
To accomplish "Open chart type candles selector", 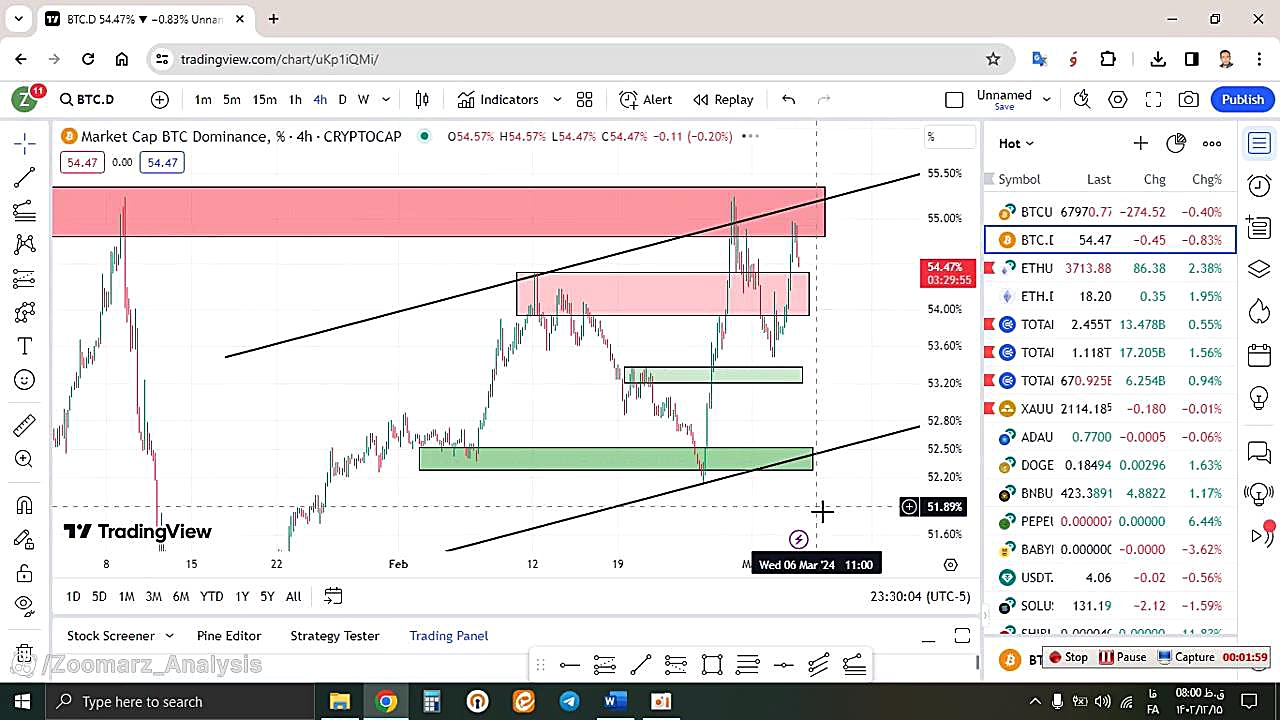I will click(x=422, y=99).
